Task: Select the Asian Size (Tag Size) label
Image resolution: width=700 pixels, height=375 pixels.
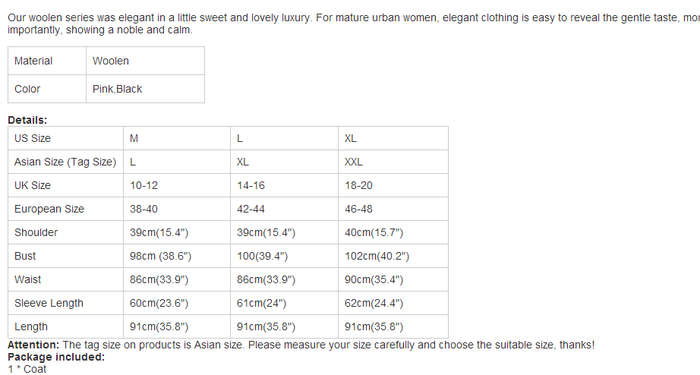Action: [66, 162]
